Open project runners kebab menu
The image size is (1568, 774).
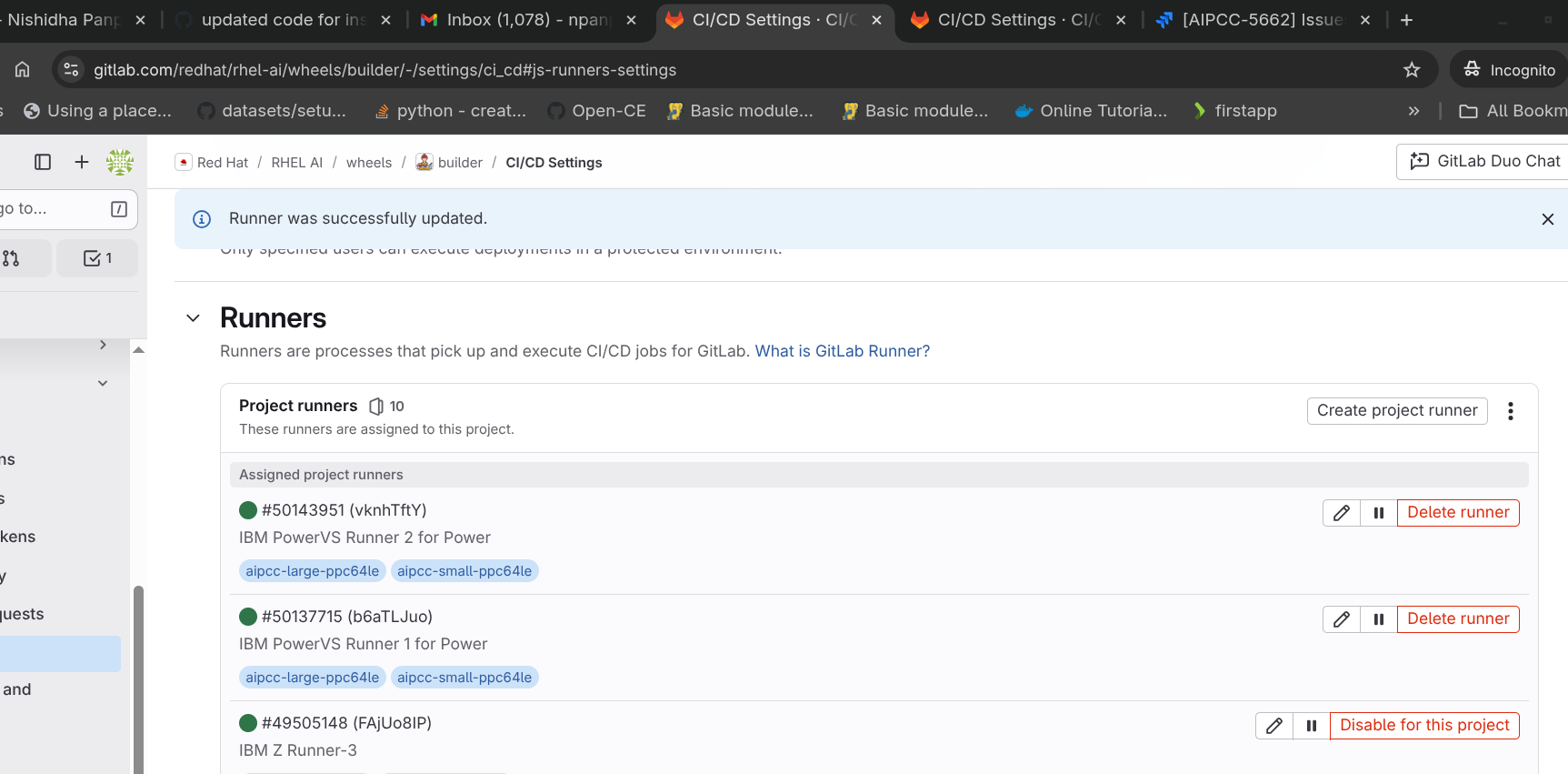click(x=1510, y=411)
